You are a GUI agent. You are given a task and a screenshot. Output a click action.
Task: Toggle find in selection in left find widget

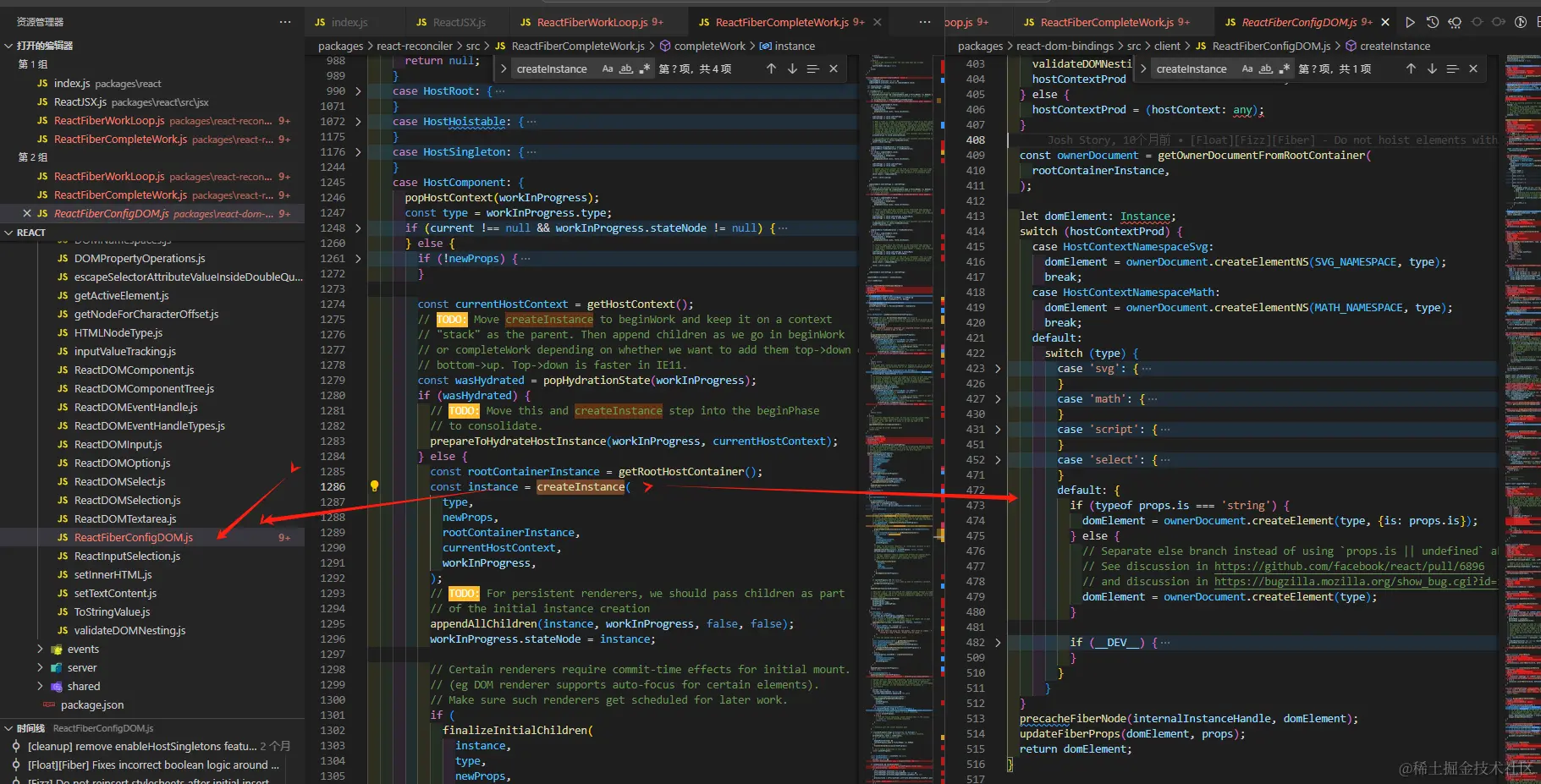(x=812, y=69)
